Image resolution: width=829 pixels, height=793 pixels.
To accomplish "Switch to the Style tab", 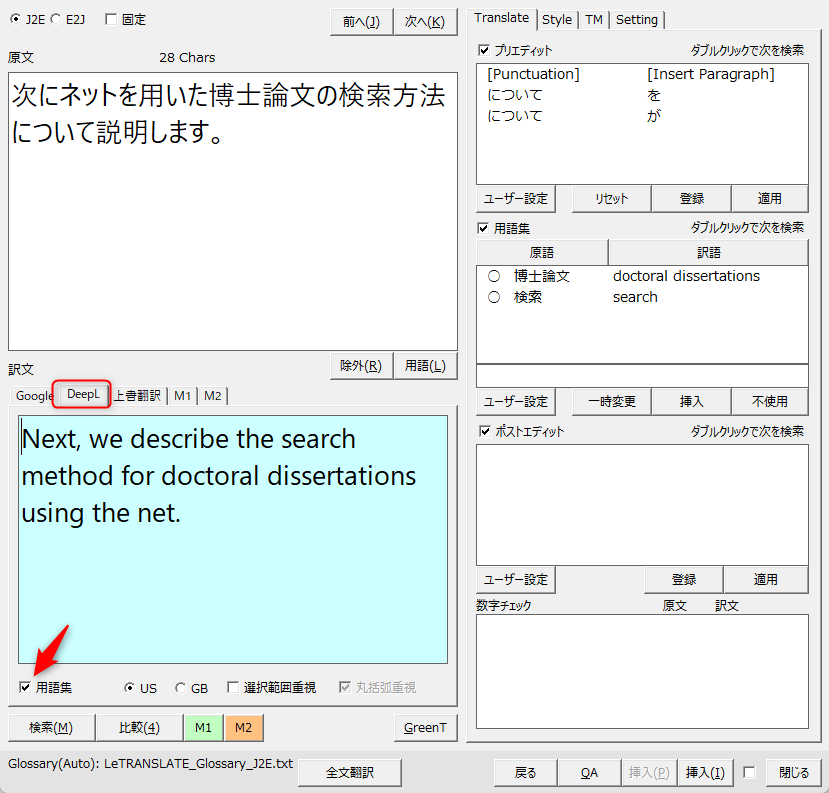I will click(557, 19).
